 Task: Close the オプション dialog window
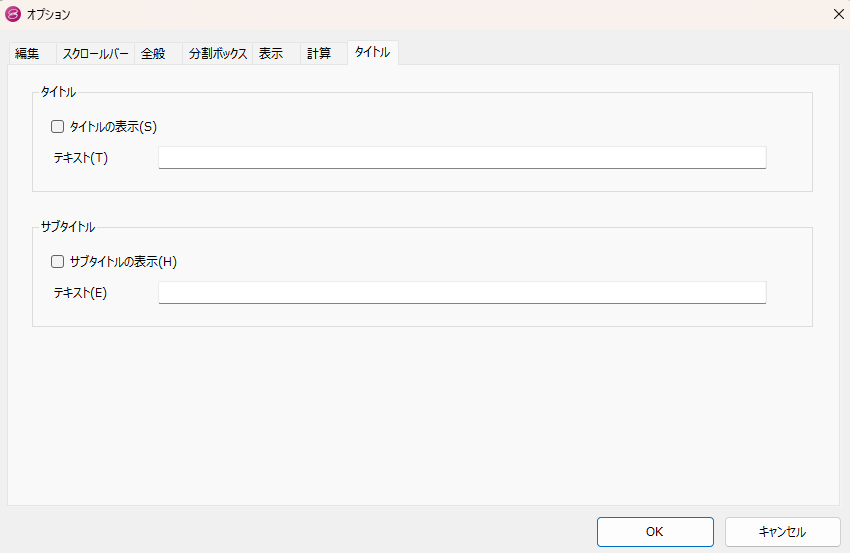[x=838, y=14]
